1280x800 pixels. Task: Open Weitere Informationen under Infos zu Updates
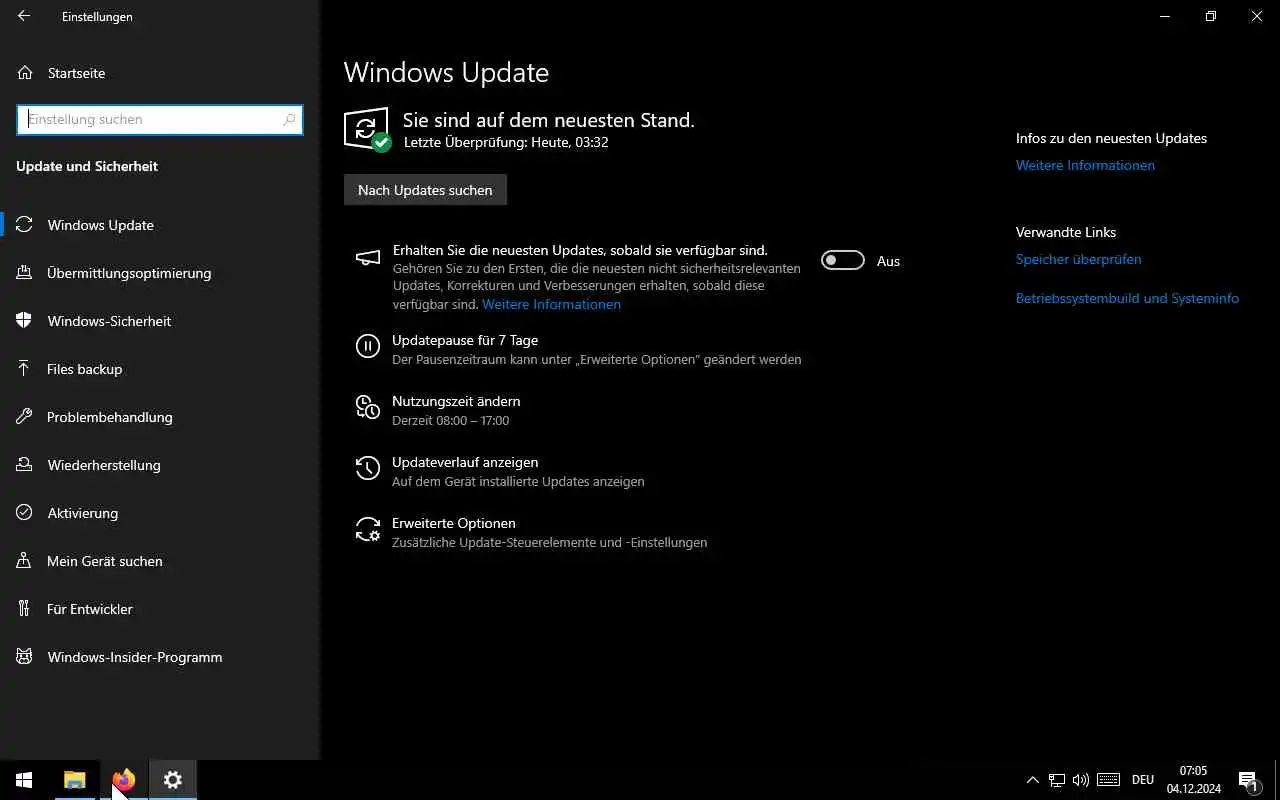pyautogui.click(x=1085, y=165)
